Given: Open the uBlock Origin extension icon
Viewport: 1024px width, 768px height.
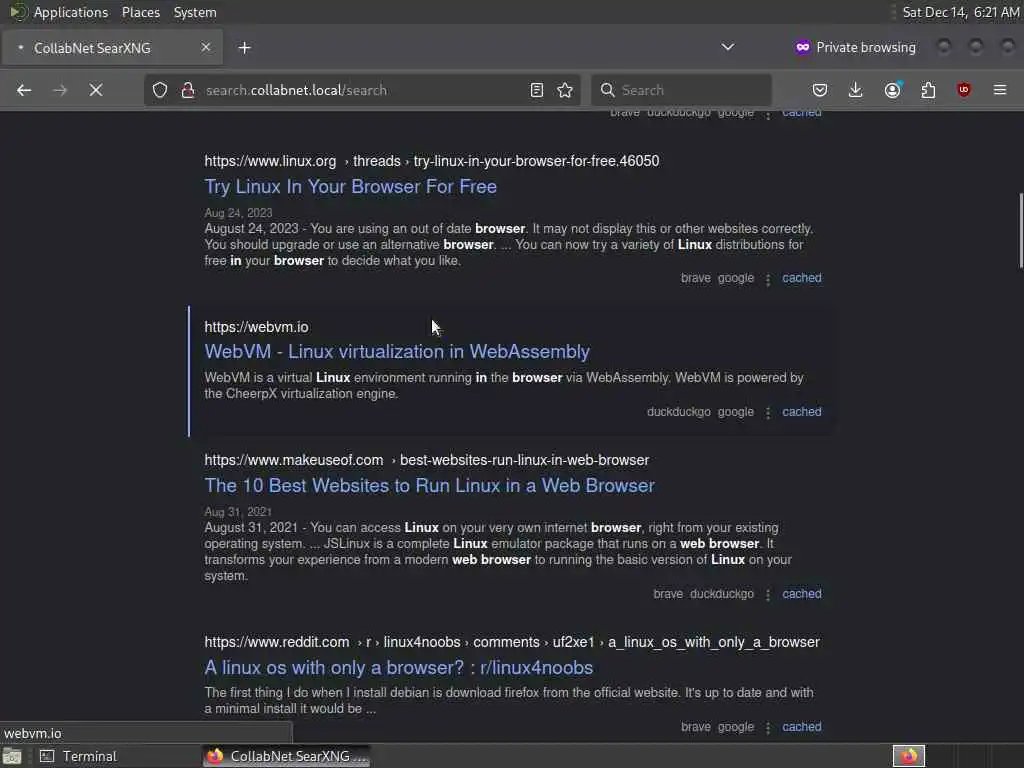Looking at the screenshot, I should click(x=964, y=90).
